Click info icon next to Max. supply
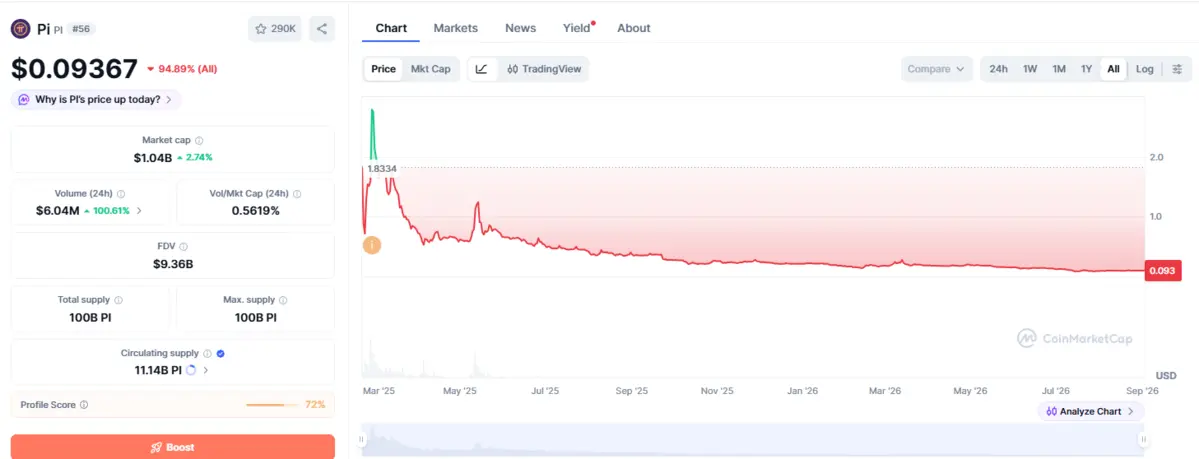 click(x=283, y=301)
